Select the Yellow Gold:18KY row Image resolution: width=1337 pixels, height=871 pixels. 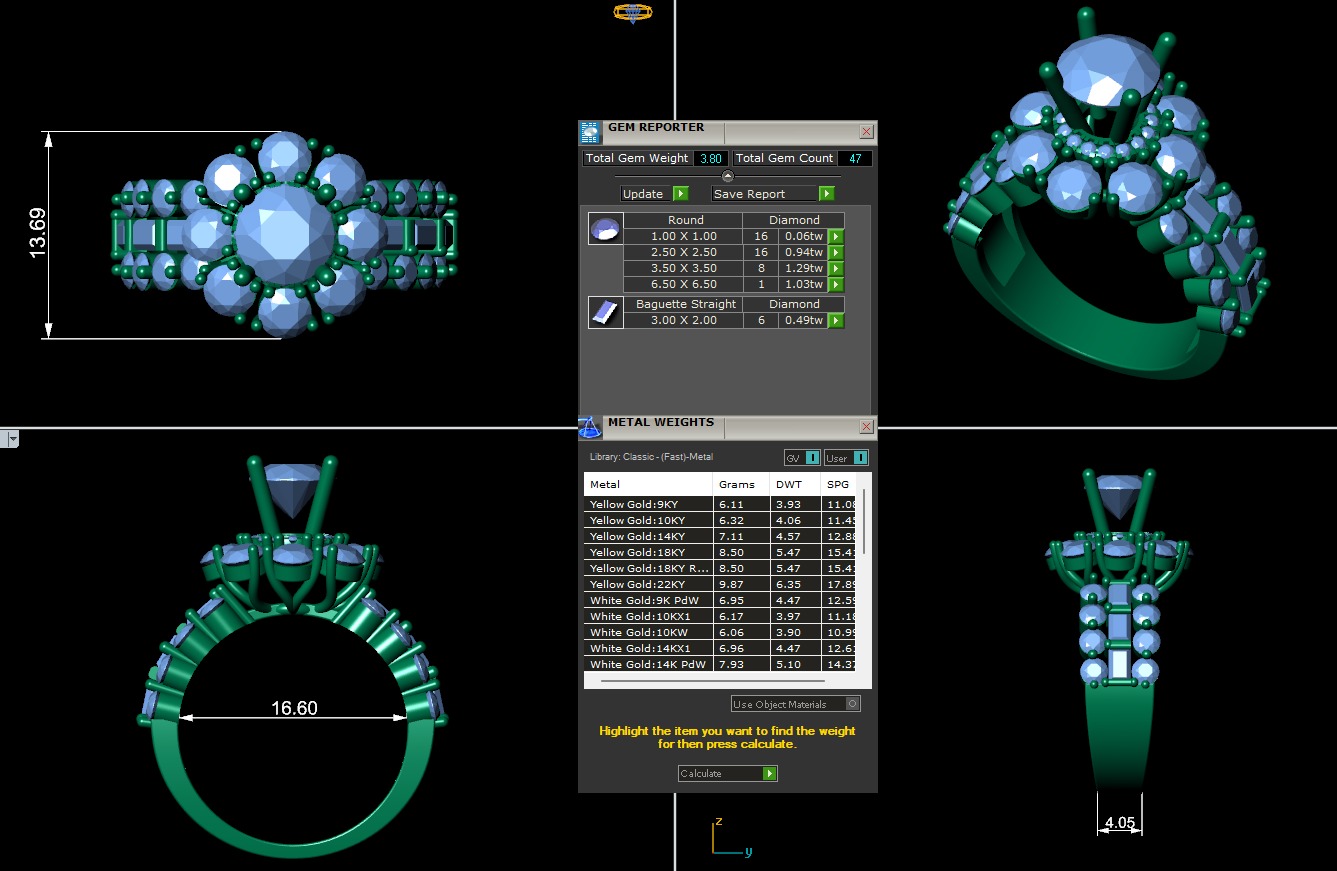point(720,552)
